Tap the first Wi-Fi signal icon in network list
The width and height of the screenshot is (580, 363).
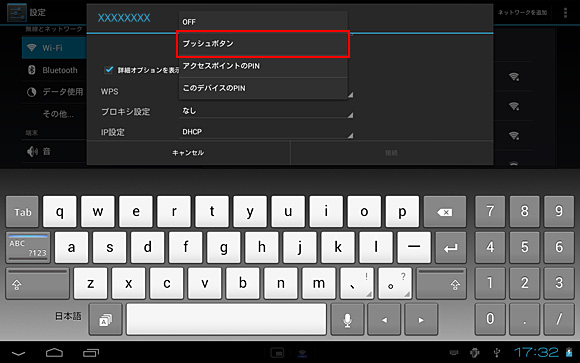(x=514, y=77)
